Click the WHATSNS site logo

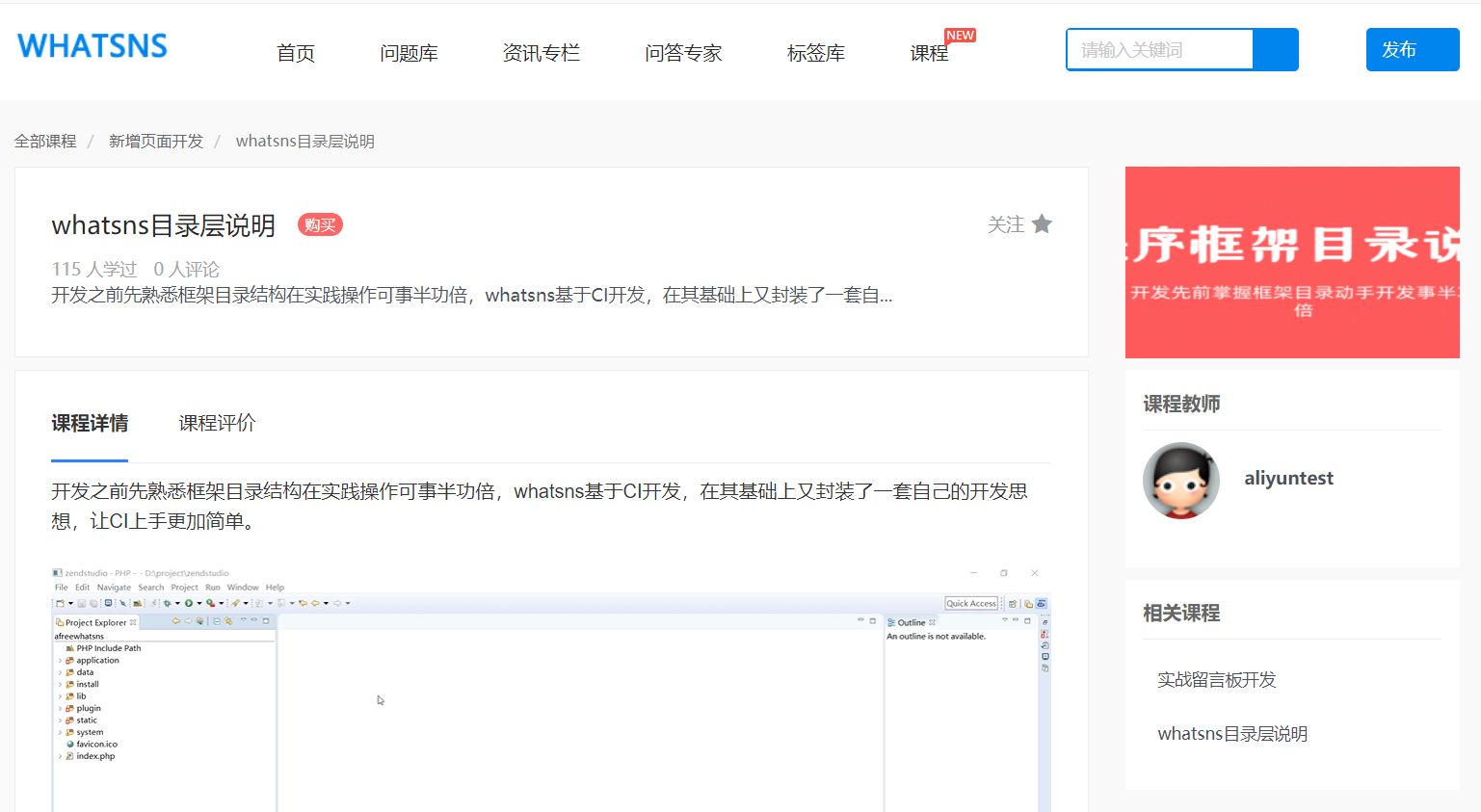click(93, 46)
